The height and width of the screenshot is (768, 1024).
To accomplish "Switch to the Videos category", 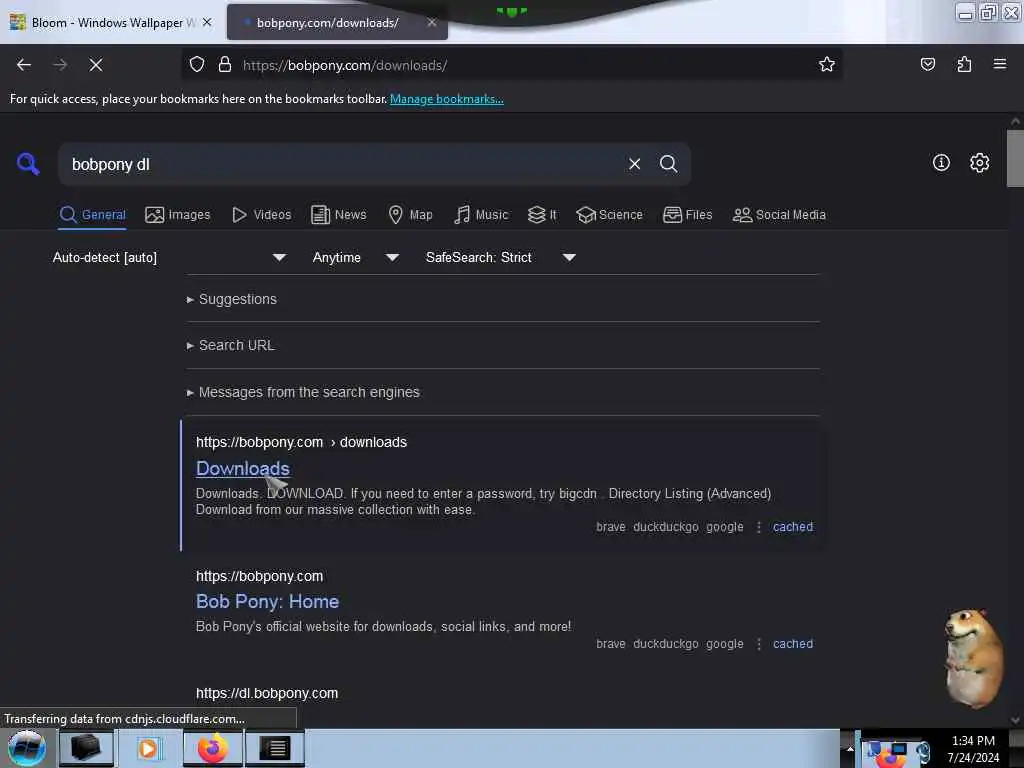I will [261, 215].
